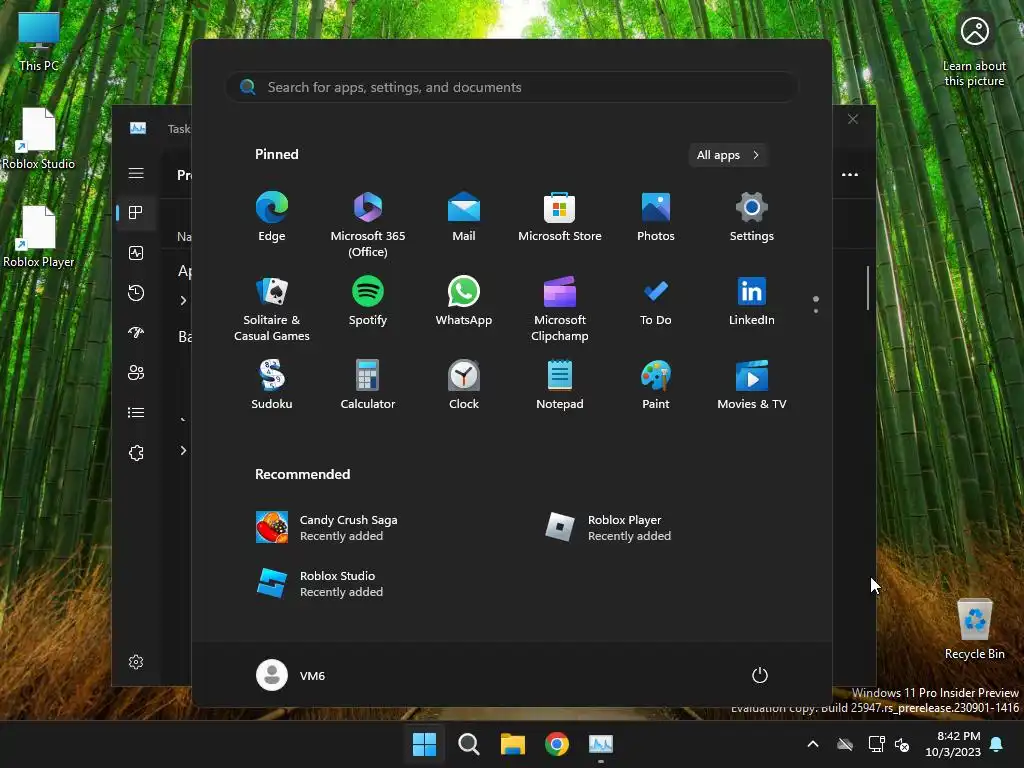Launch Notepad

click(x=560, y=385)
